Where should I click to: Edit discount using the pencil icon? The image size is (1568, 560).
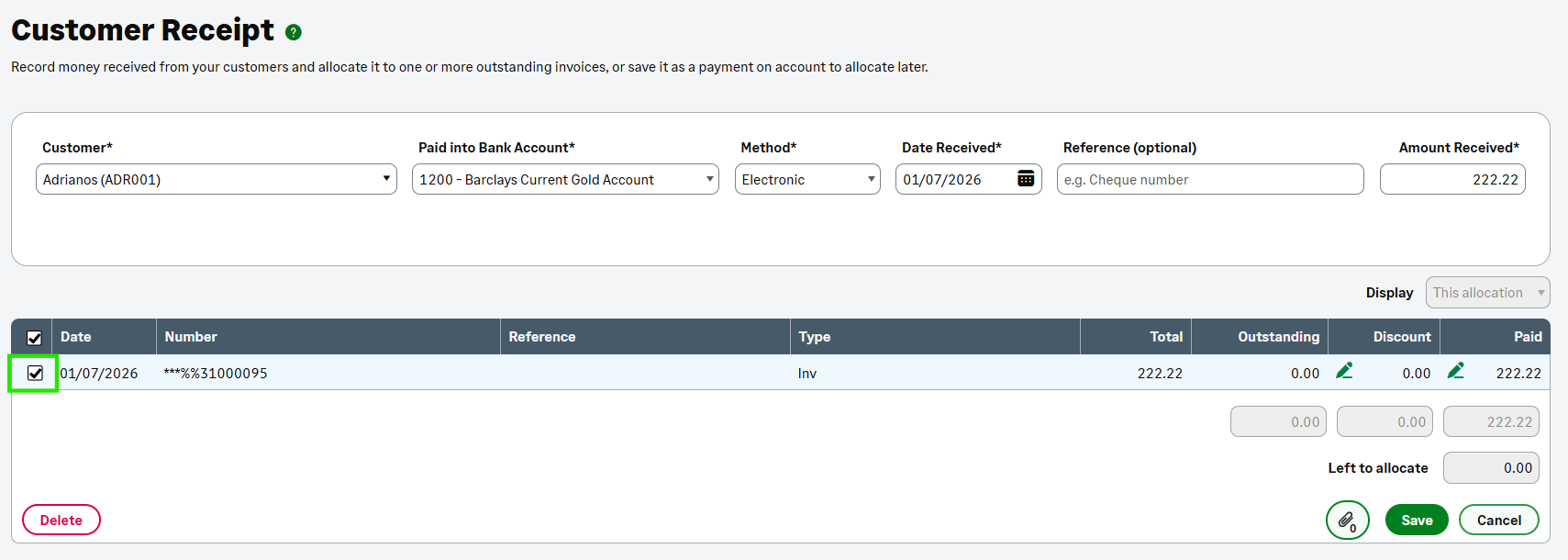[x=1344, y=371]
